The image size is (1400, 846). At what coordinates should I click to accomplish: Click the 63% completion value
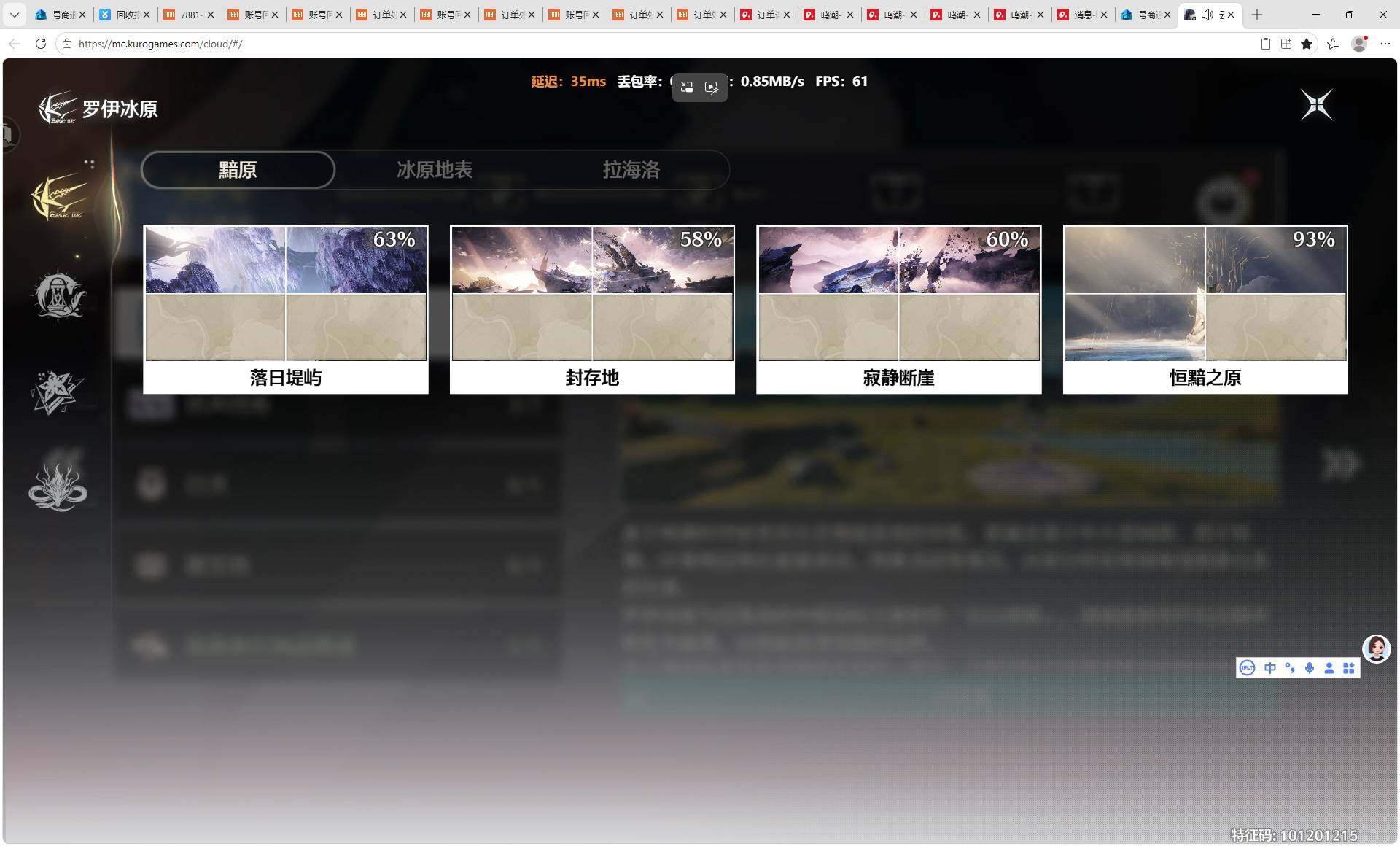[394, 239]
